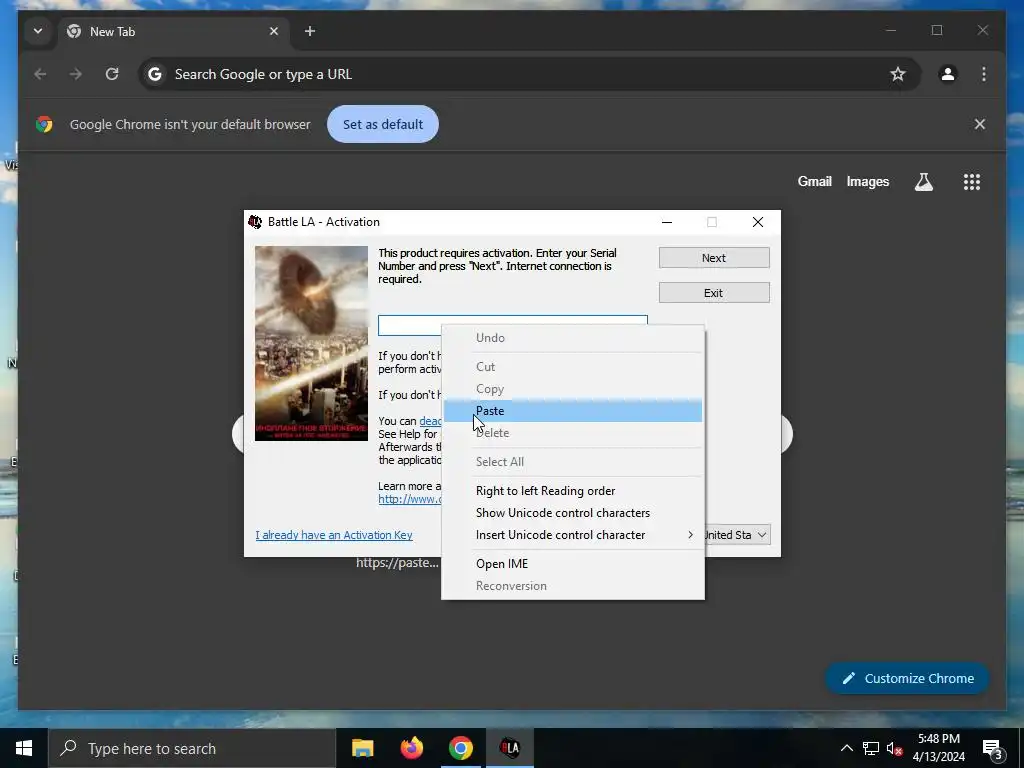The width and height of the screenshot is (1024, 768).
Task: Switch to Chrome on the taskbar
Action: point(460,748)
